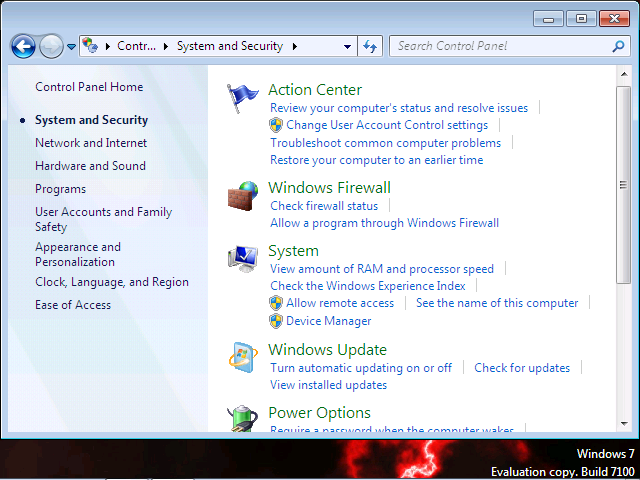Screen dimensions: 640x480
Task: Click the Forward arrow navigation button
Action: (51, 46)
